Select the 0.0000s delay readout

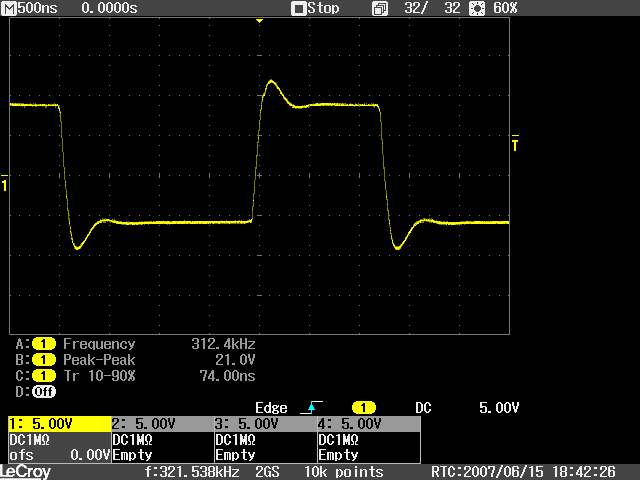(109, 8)
